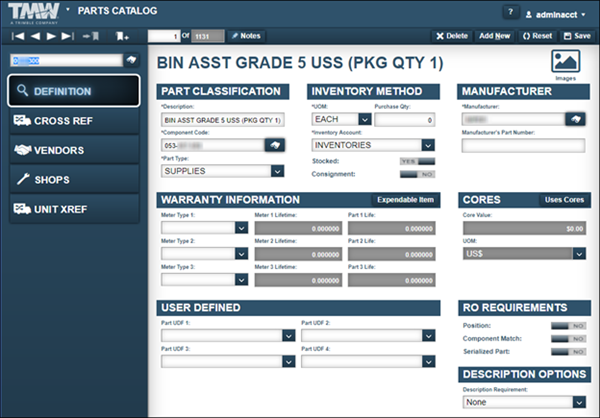Click the add bookmark icon
This screenshot has width=600, height=418.
(x=122, y=36)
